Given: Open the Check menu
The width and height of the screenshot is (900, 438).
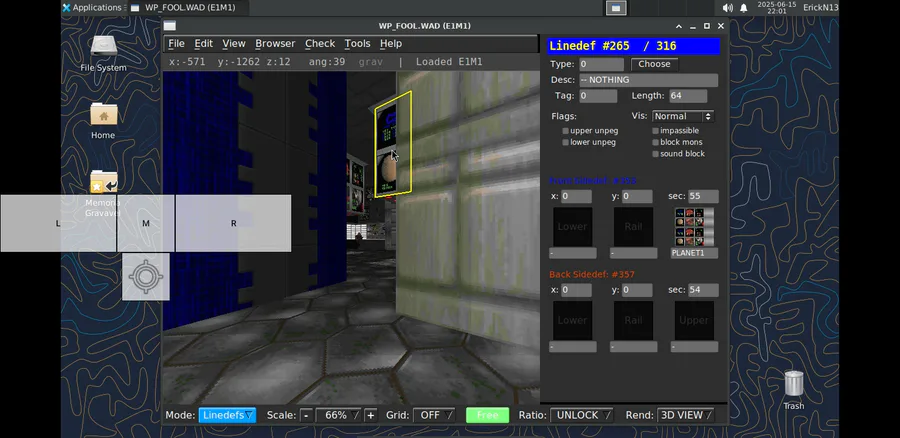Looking at the screenshot, I should 320,44.
